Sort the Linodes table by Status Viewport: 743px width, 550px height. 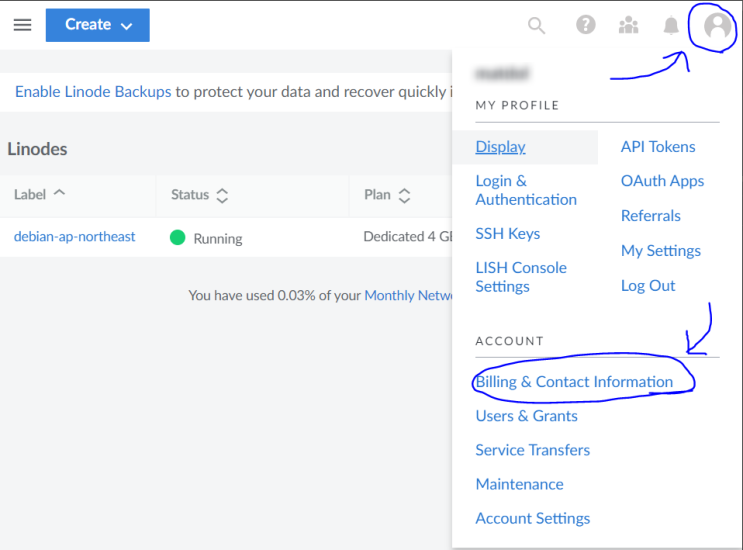coord(199,195)
